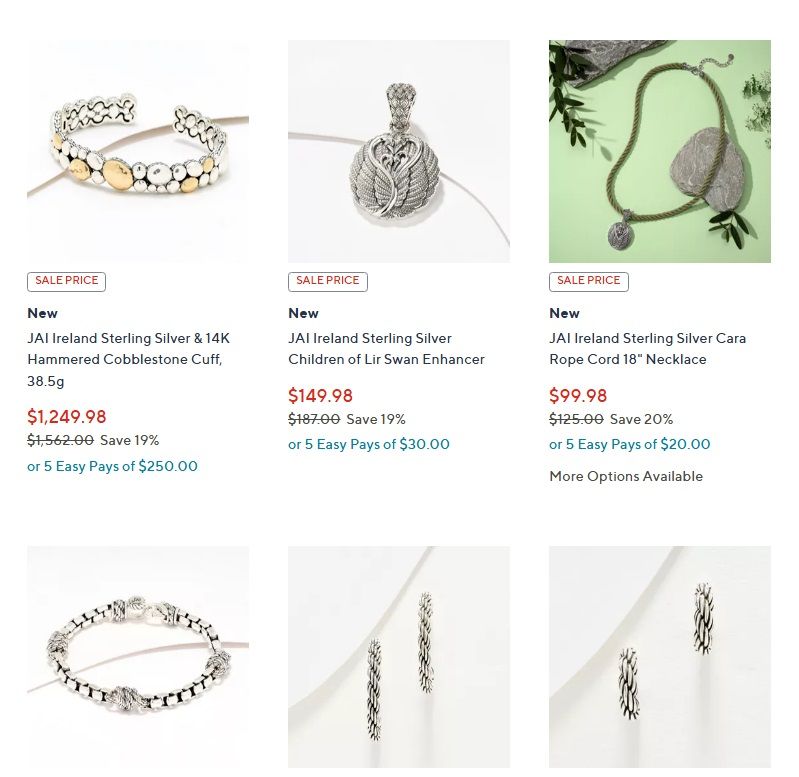The height and width of the screenshot is (777, 799).
Task: Open the long woven hoop earrings image
Action: (399, 657)
